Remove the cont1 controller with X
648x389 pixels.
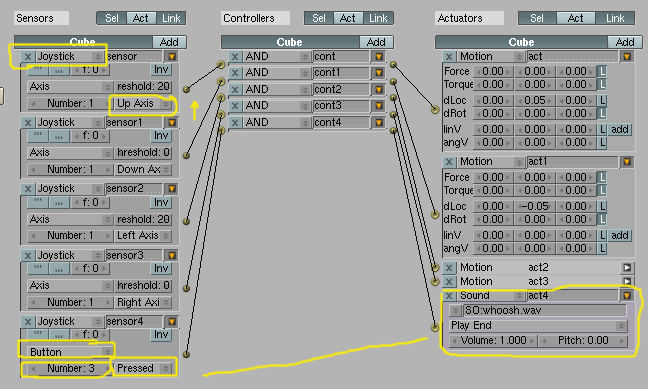click(235, 73)
